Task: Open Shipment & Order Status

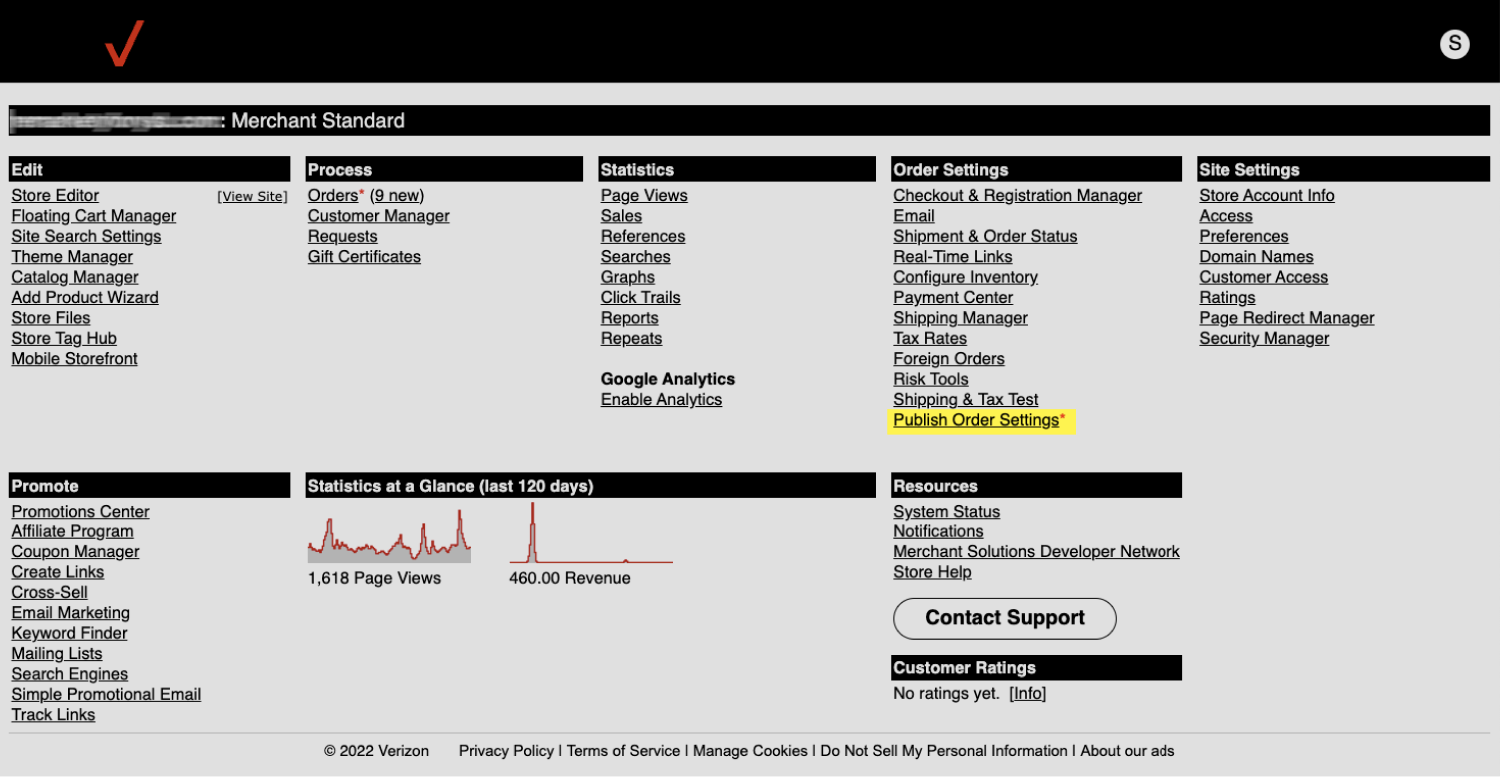Action: [x=985, y=236]
